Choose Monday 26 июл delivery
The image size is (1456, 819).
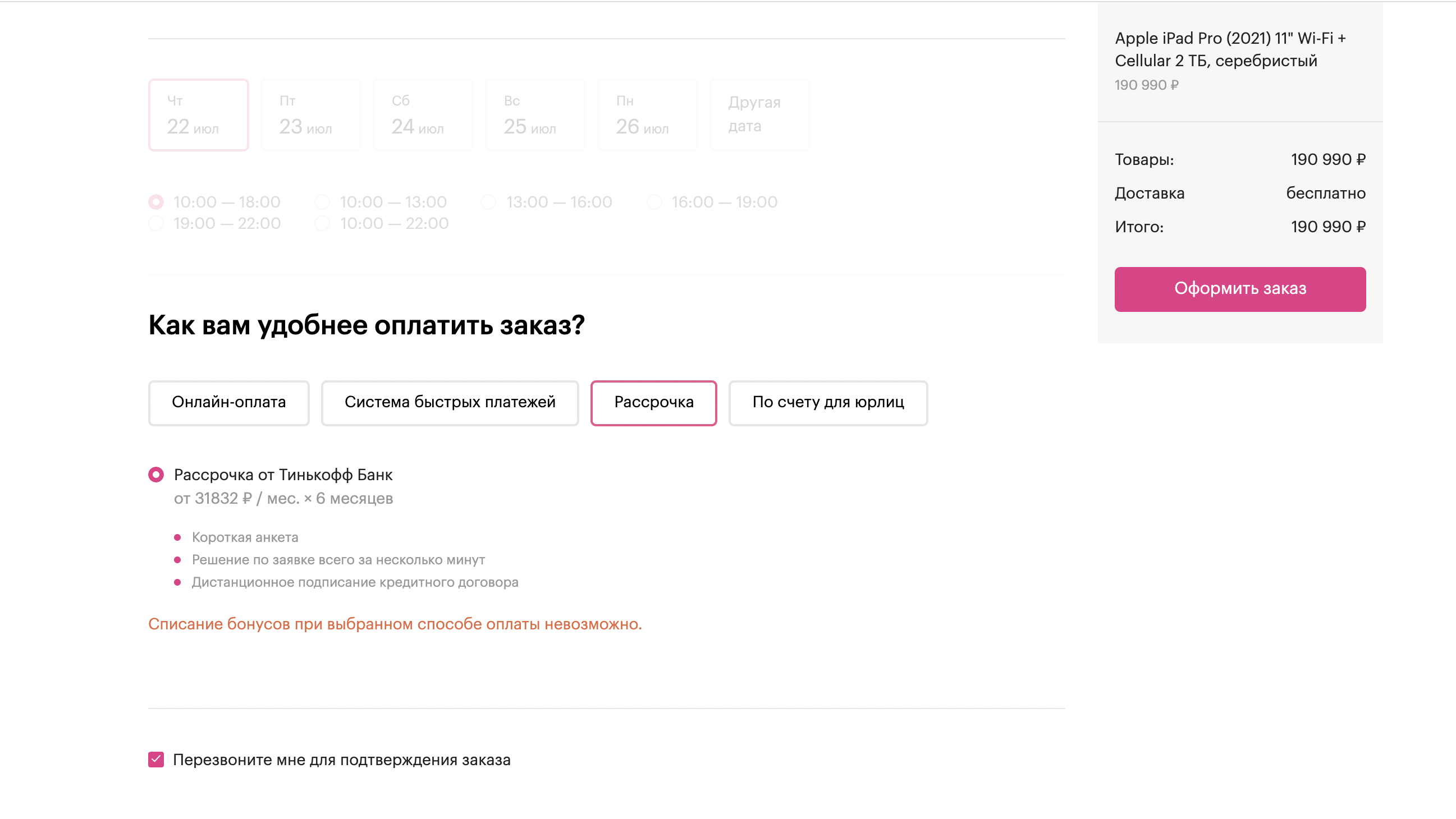pyautogui.click(x=646, y=114)
